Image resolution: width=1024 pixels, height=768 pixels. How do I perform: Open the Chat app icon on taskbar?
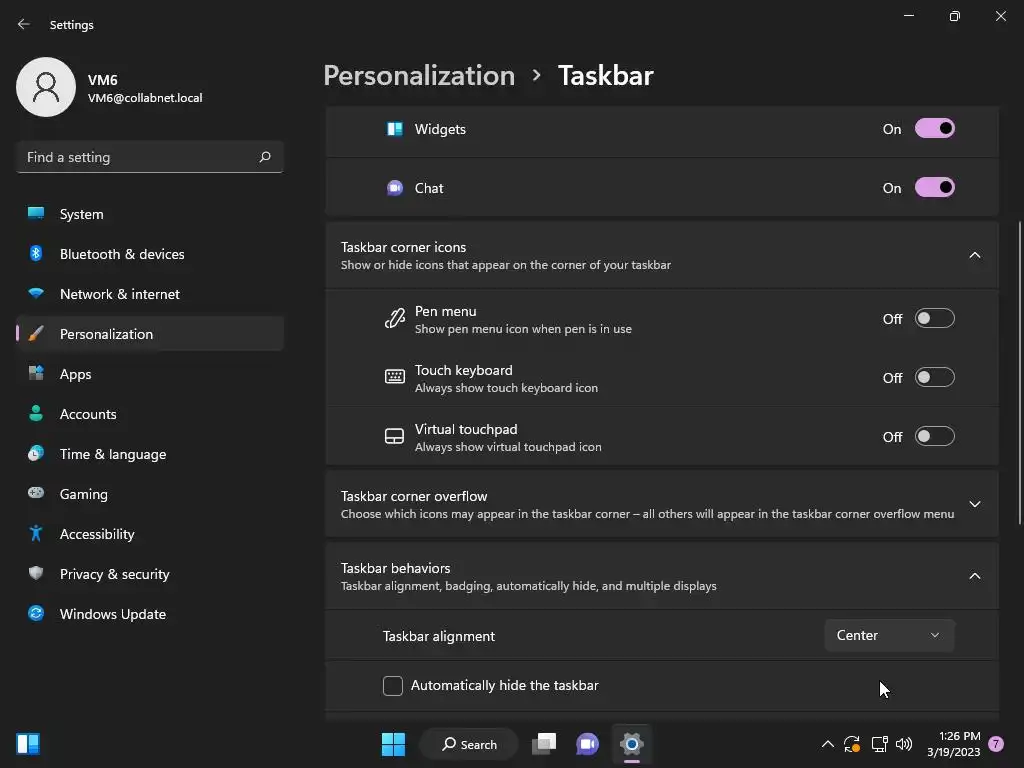point(587,744)
